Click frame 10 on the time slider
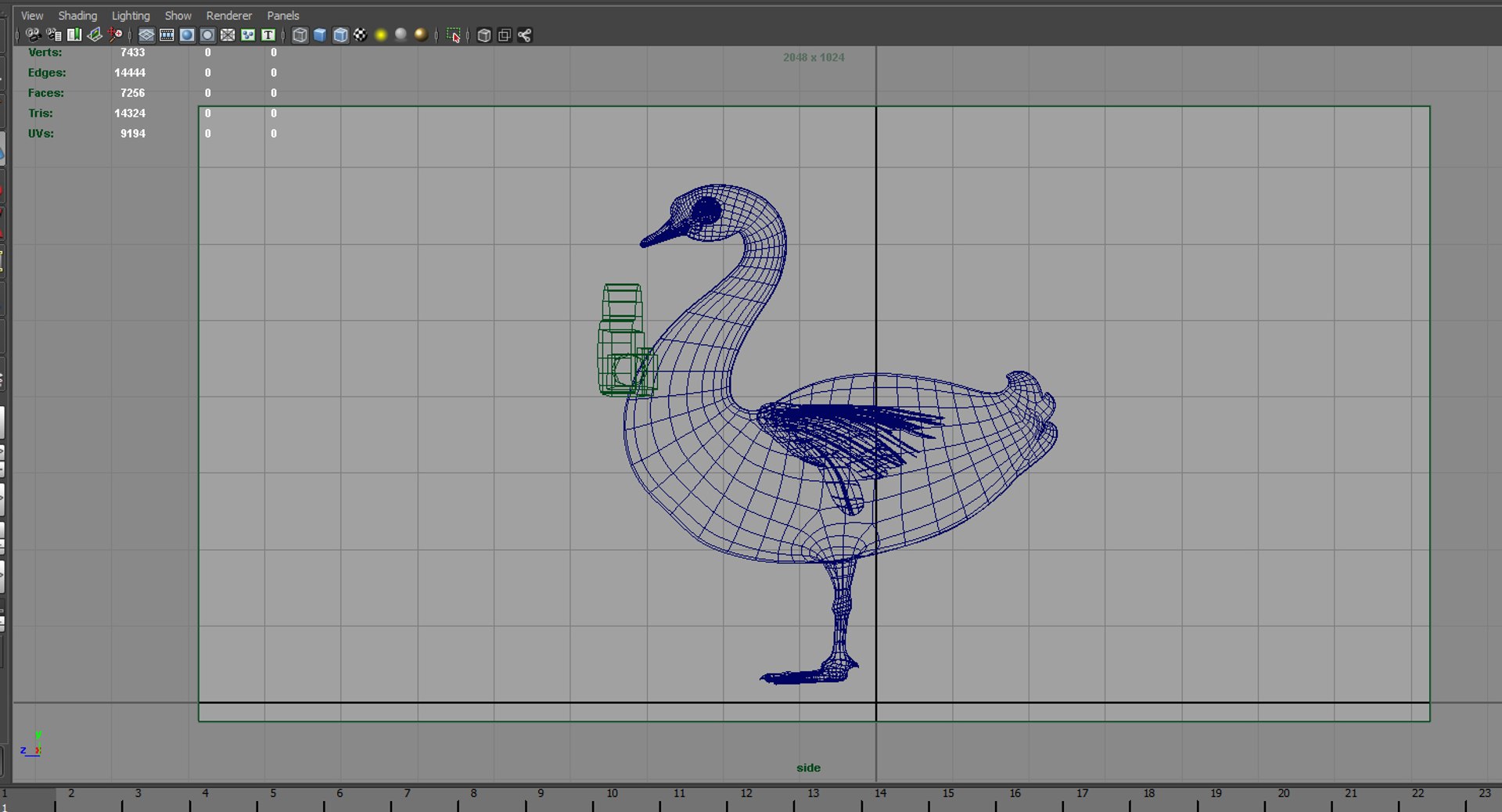The width and height of the screenshot is (1502, 812). [x=612, y=793]
